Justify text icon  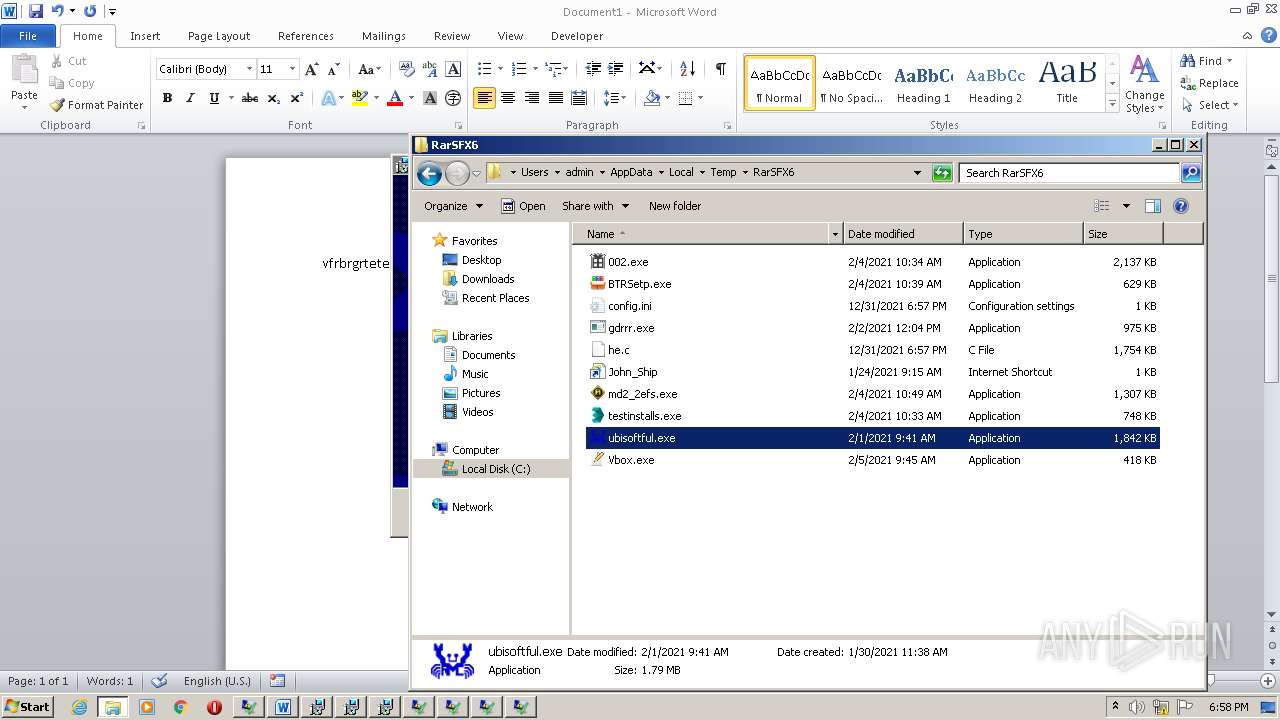click(555, 98)
